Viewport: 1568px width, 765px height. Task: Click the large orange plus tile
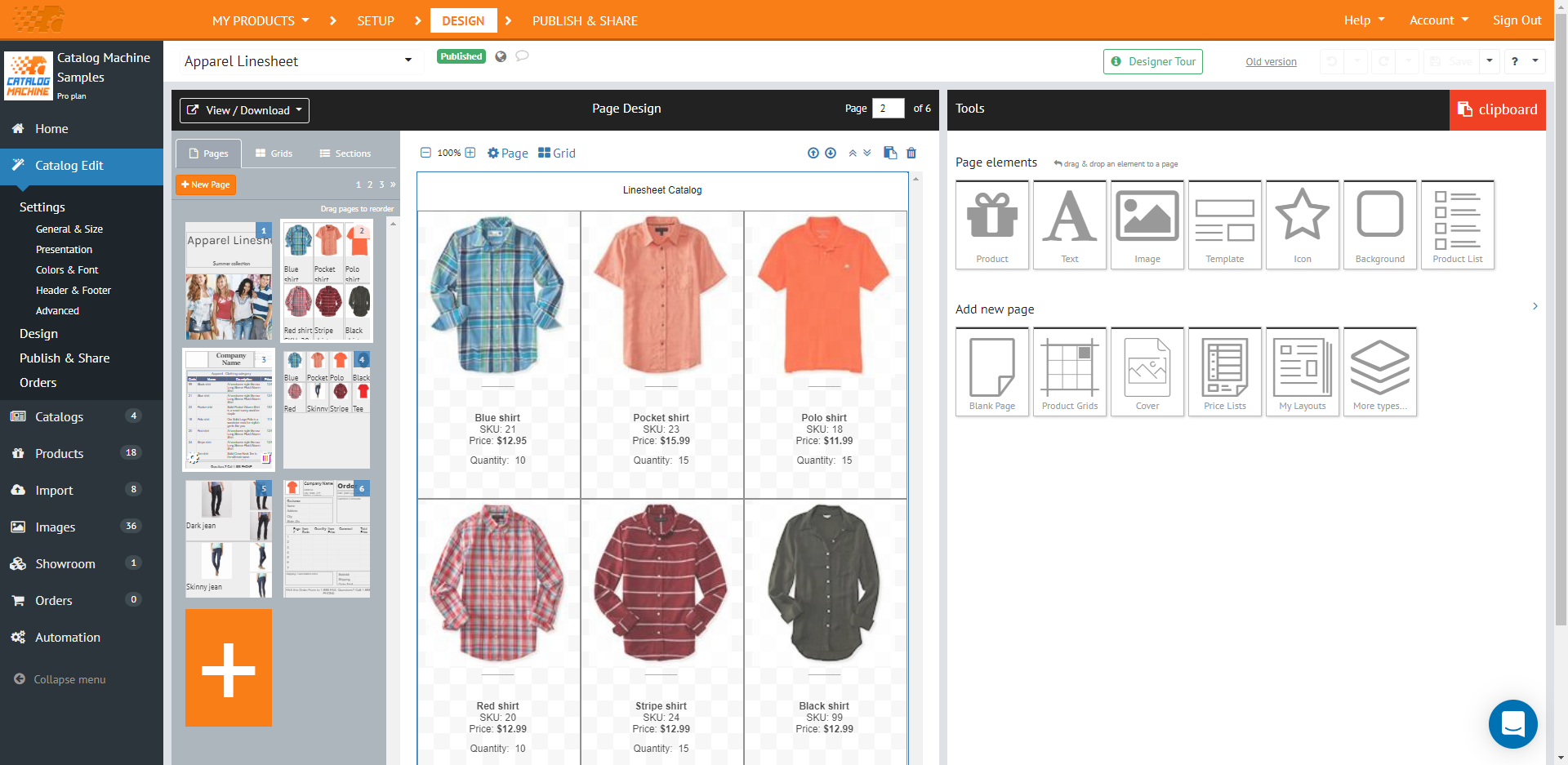coord(229,668)
